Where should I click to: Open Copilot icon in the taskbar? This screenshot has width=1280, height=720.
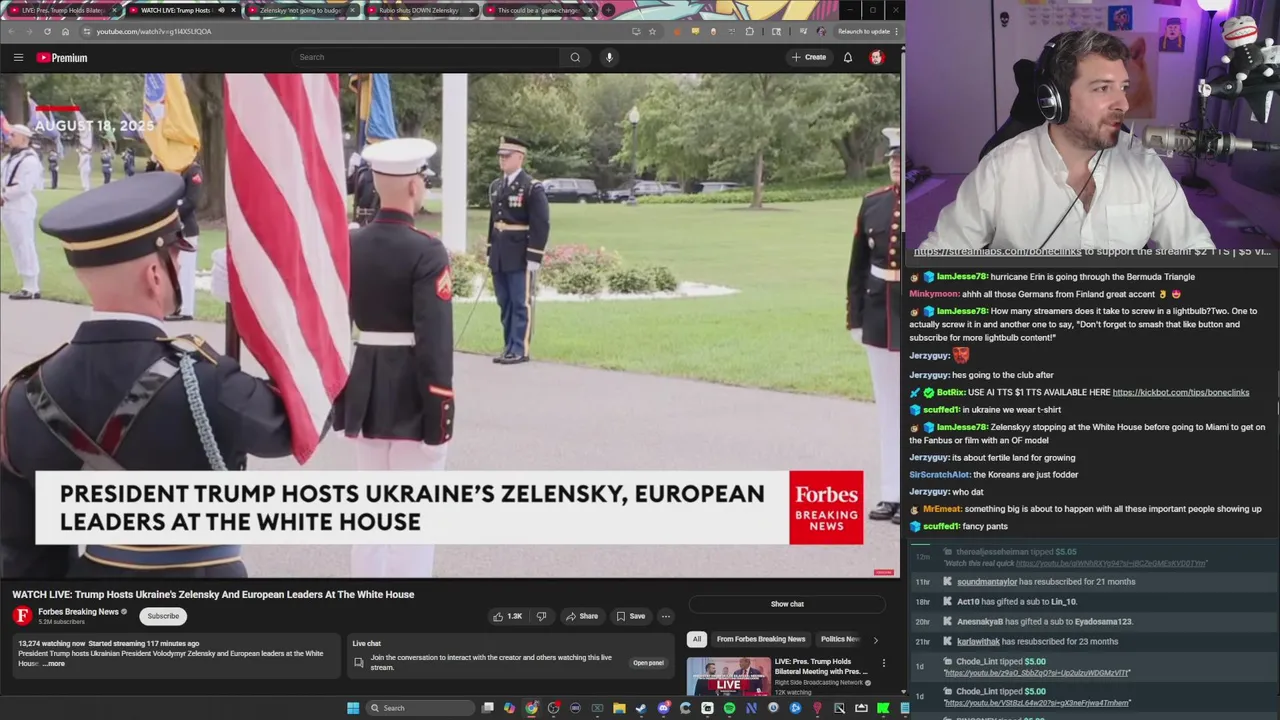coord(509,708)
